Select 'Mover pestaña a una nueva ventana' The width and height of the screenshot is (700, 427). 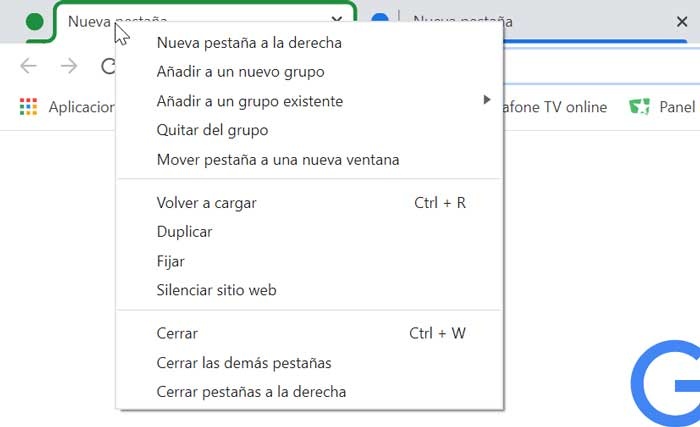pyautogui.click(x=278, y=159)
